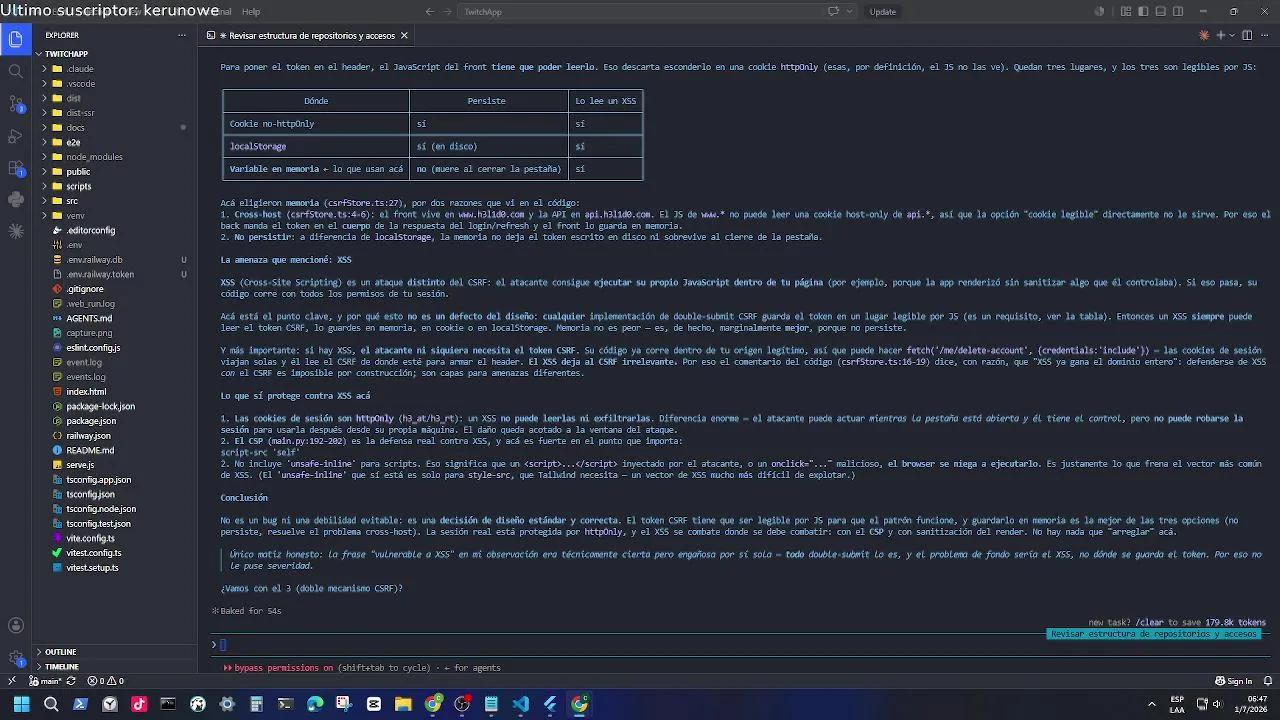Image resolution: width=1280 pixels, height=720 pixels.
Task: Expand the src folder
Action: [x=72, y=201]
